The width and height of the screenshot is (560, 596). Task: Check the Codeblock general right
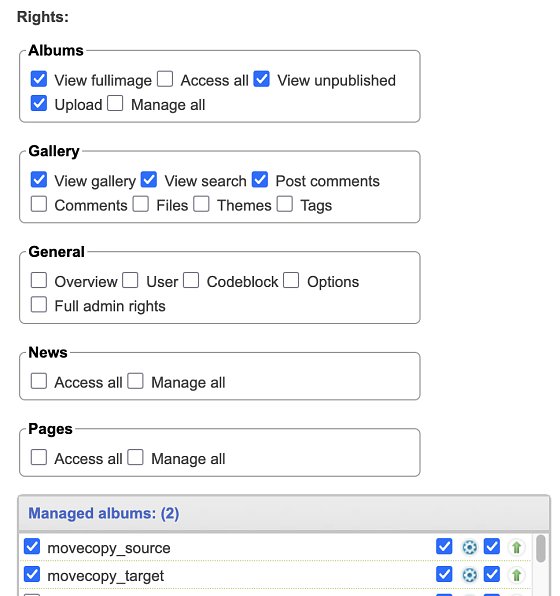[191, 280]
